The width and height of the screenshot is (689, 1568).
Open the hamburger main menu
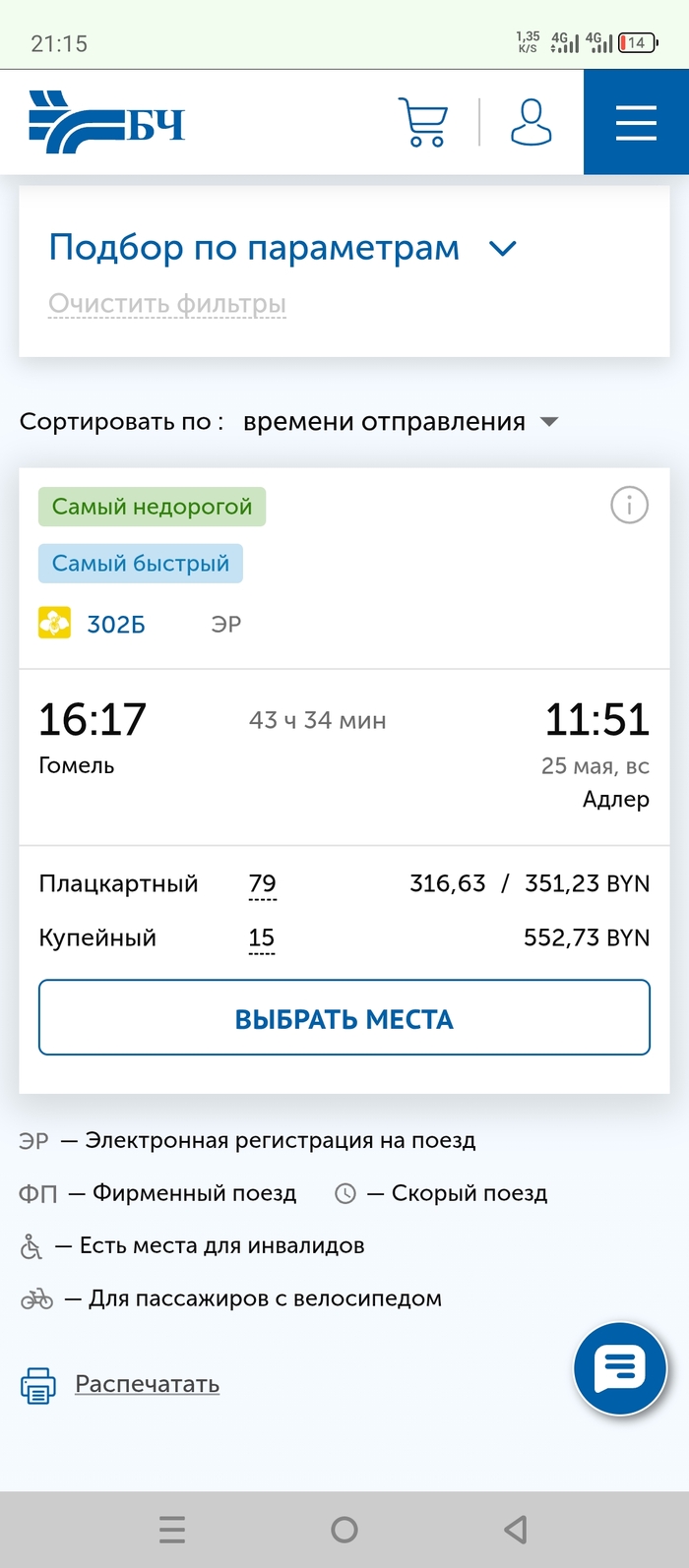(x=636, y=123)
